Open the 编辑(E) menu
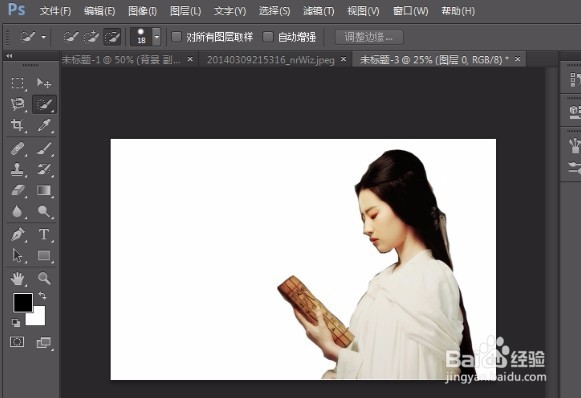 coord(99,11)
